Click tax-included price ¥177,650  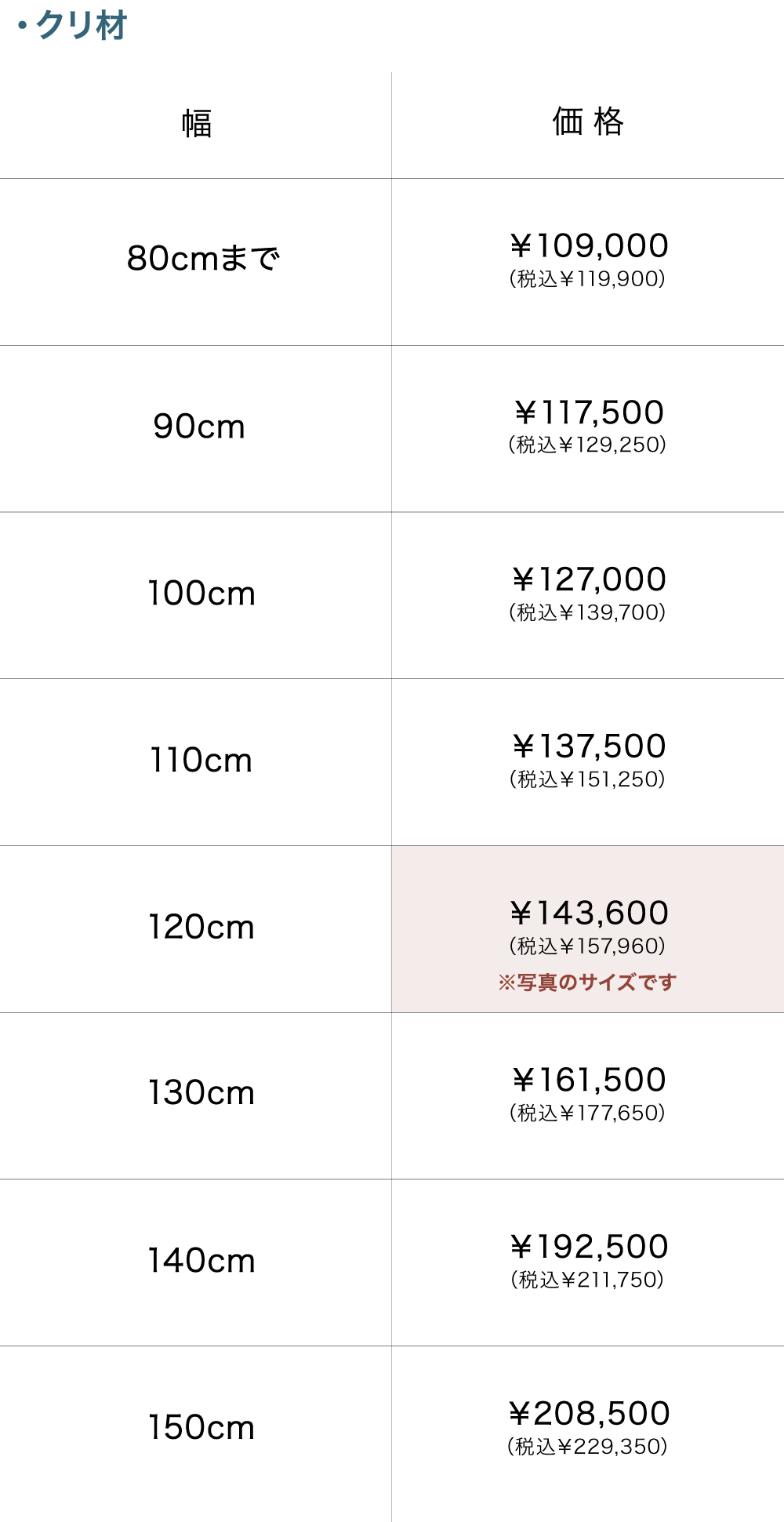(x=587, y=1113)
